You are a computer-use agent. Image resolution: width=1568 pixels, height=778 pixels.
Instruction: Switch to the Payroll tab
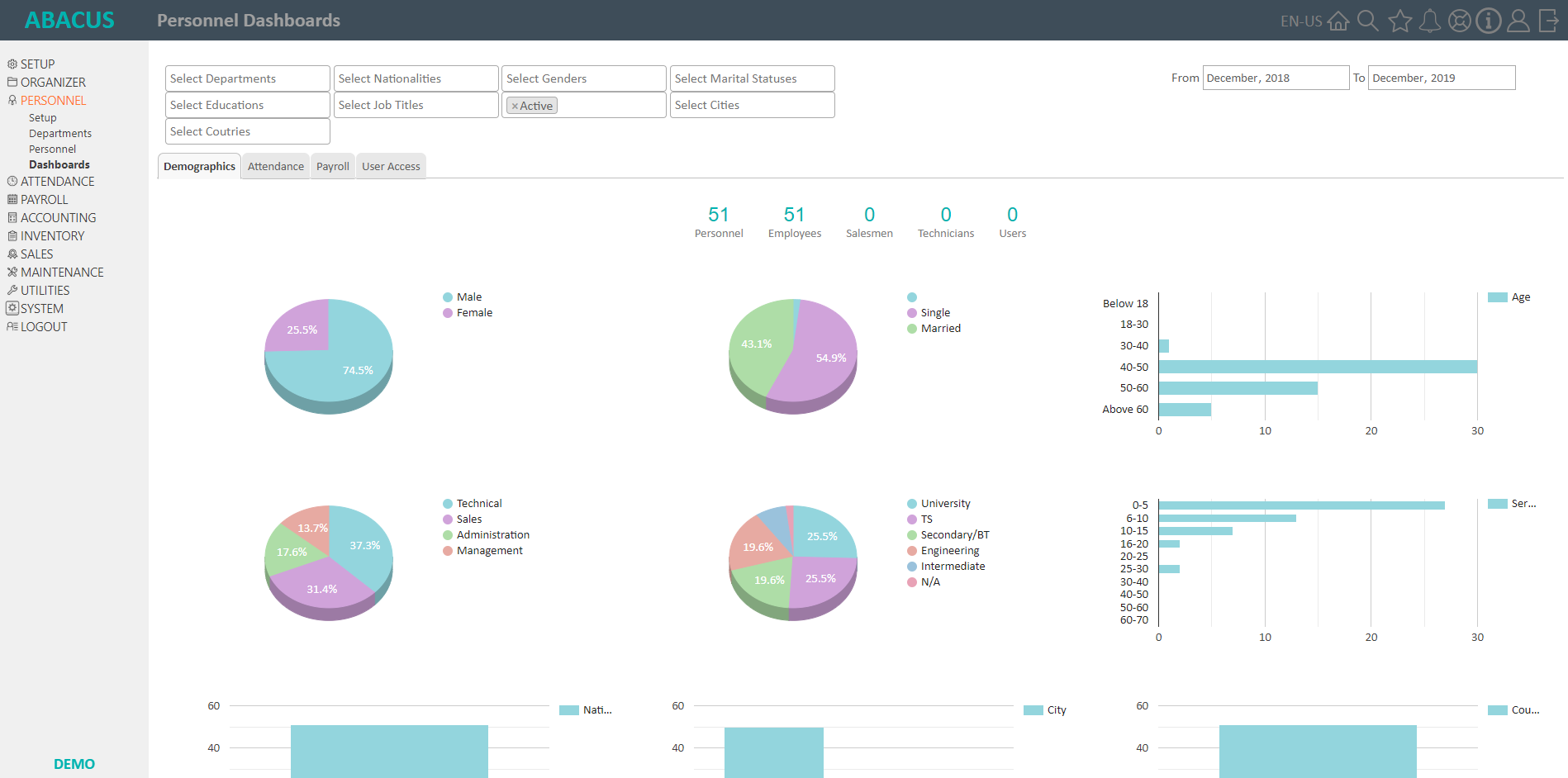click(333, 166)
